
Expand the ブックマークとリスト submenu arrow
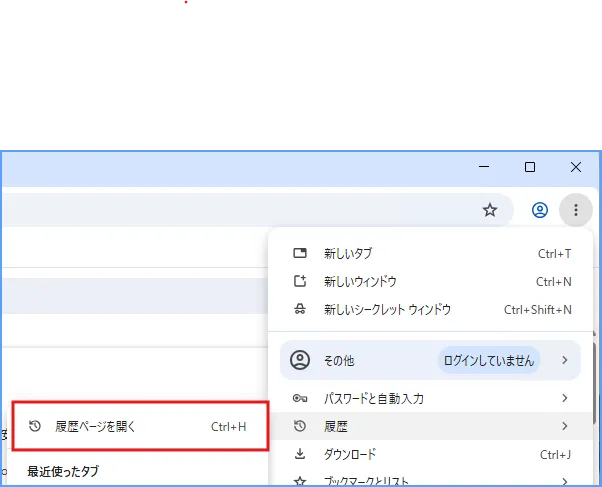coord(564,481)
